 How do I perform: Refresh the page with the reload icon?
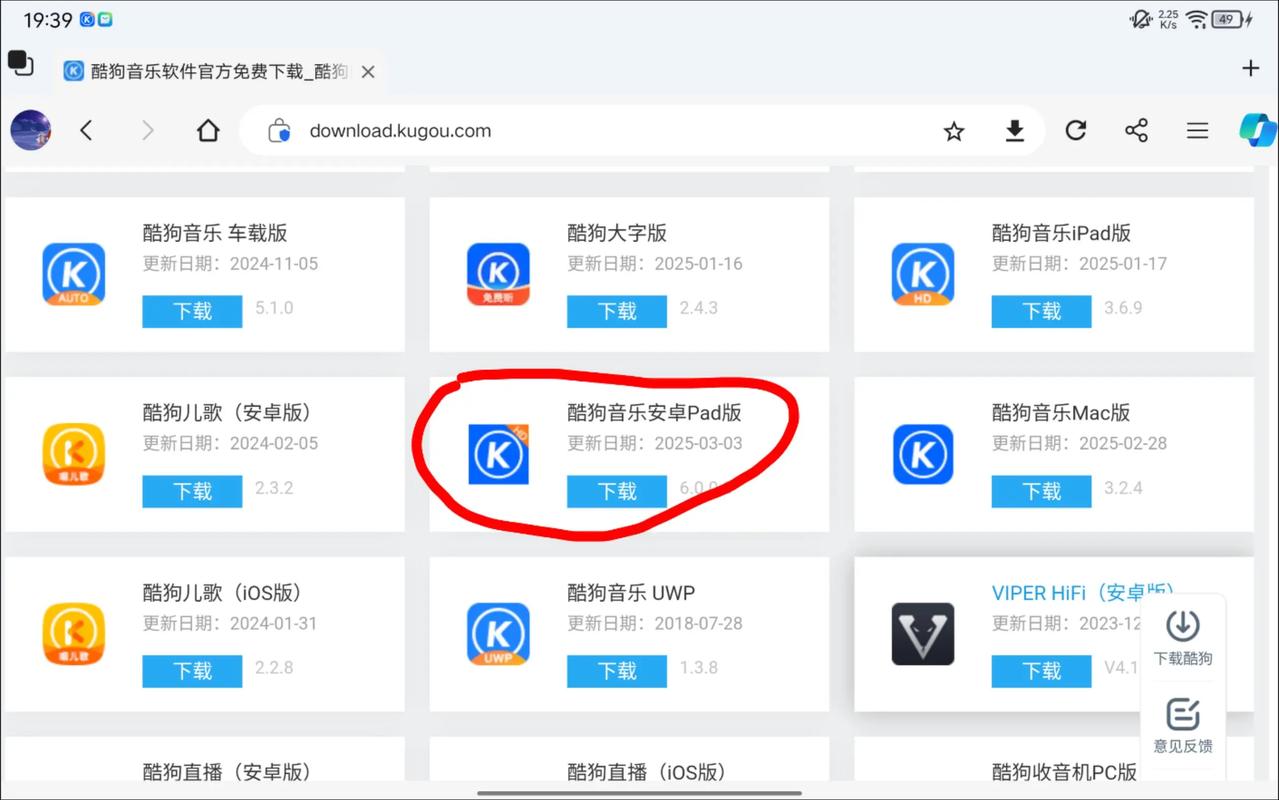click(1076, 130)
